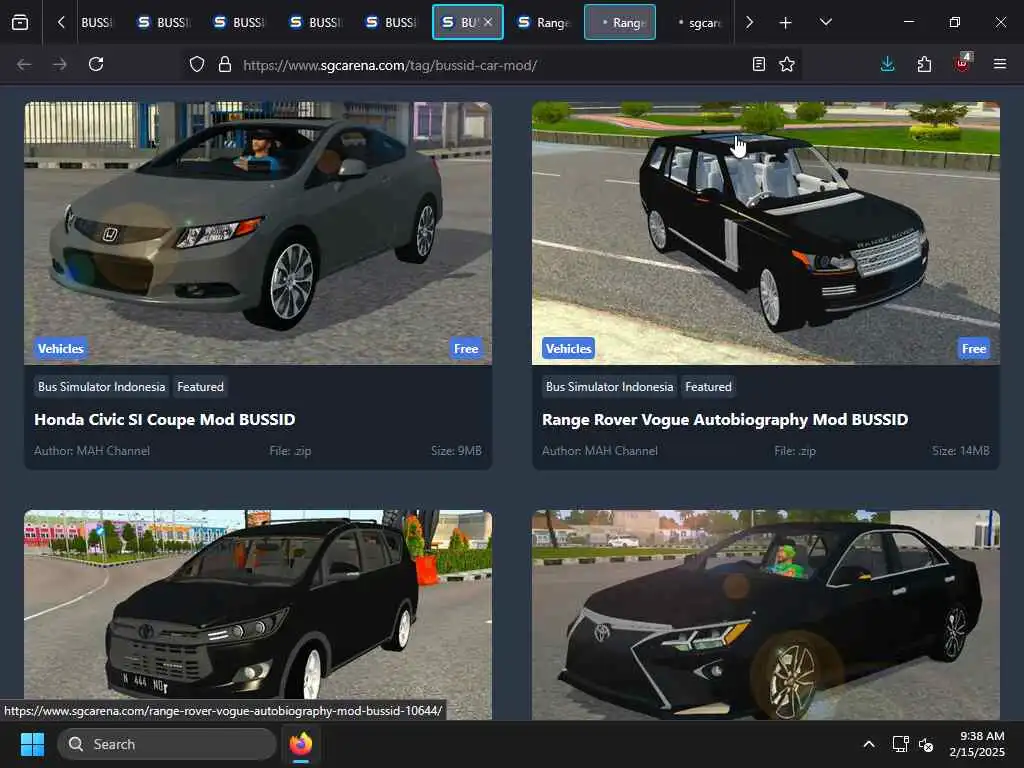The width and height of the screenshot is (1024, 768).
Task: Click 'Size: 9MB' text
Action: (x=456, y=451)
